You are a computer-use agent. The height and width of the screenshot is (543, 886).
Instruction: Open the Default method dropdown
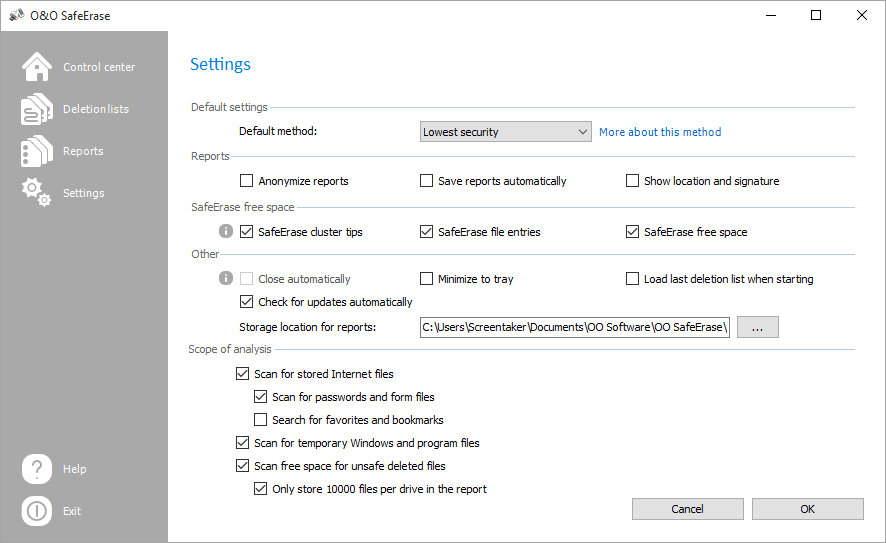click(506, 132)
